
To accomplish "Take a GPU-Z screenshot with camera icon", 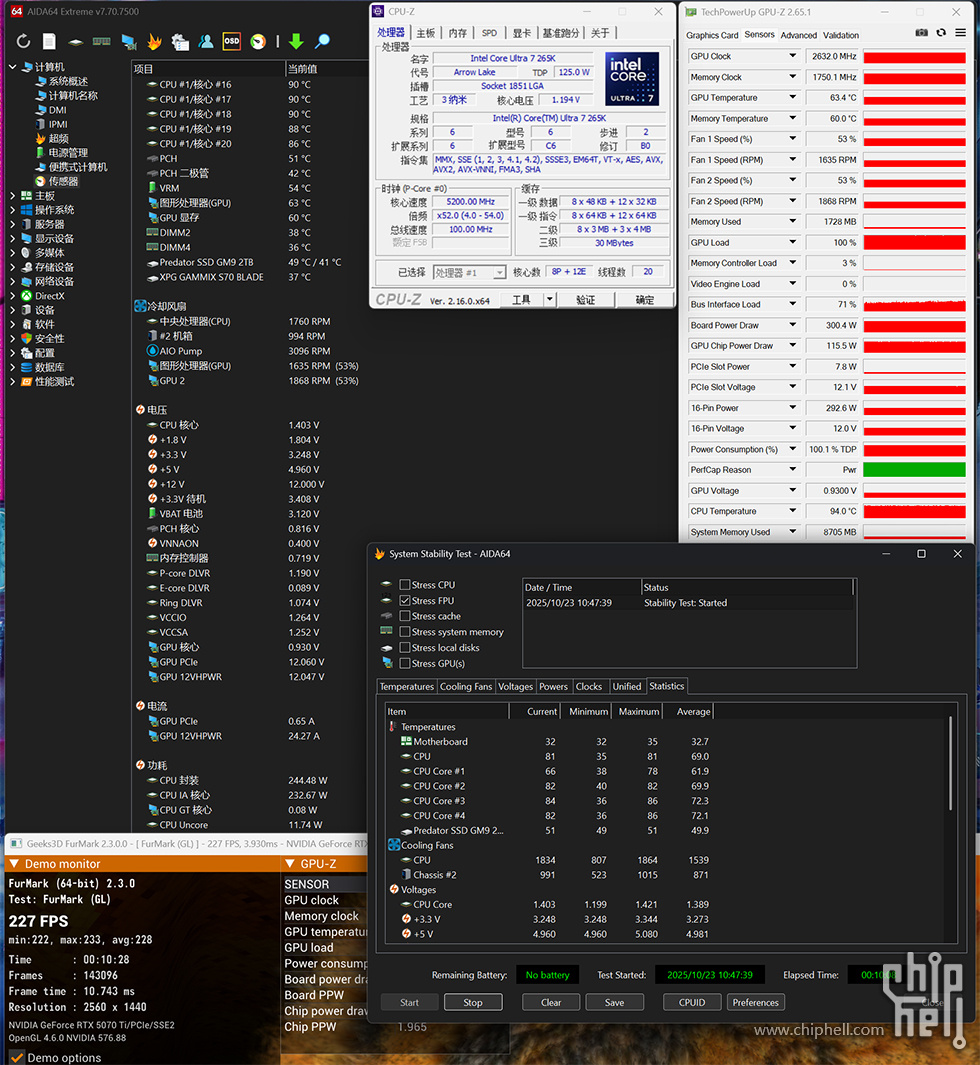I will click(921, 34).
